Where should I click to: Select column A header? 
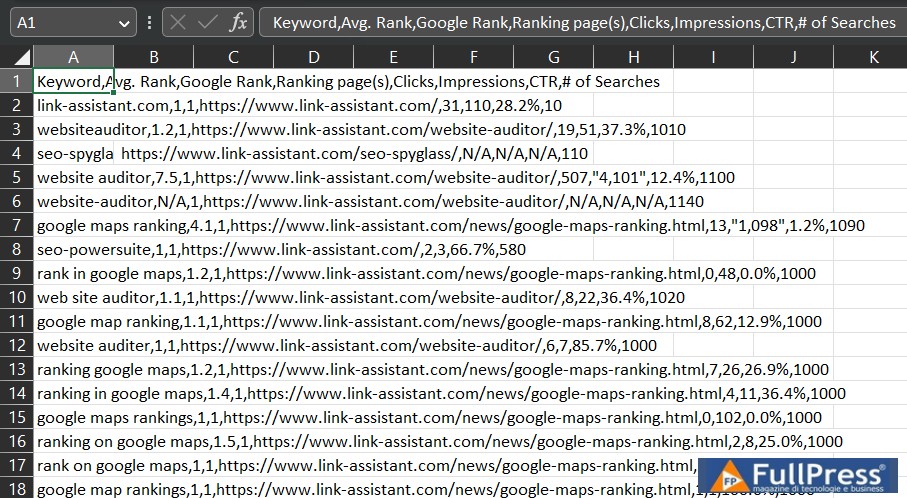(73, 58)
